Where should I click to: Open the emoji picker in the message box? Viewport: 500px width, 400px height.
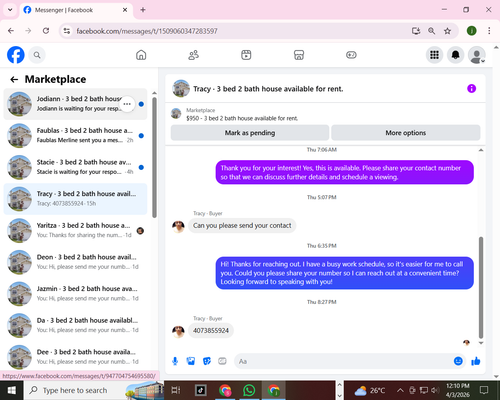click(458, 361)
